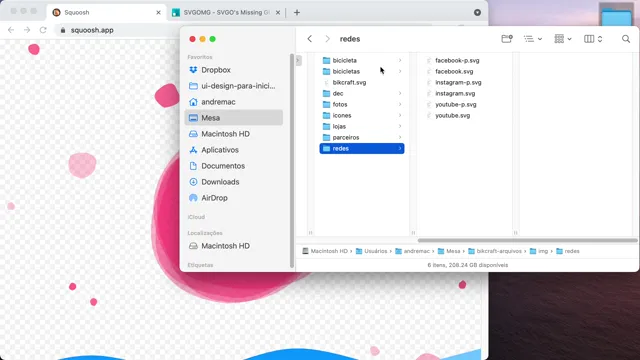Reload the squoosh.app page
This screenshot has height=360, width=640.
(43, 30)
